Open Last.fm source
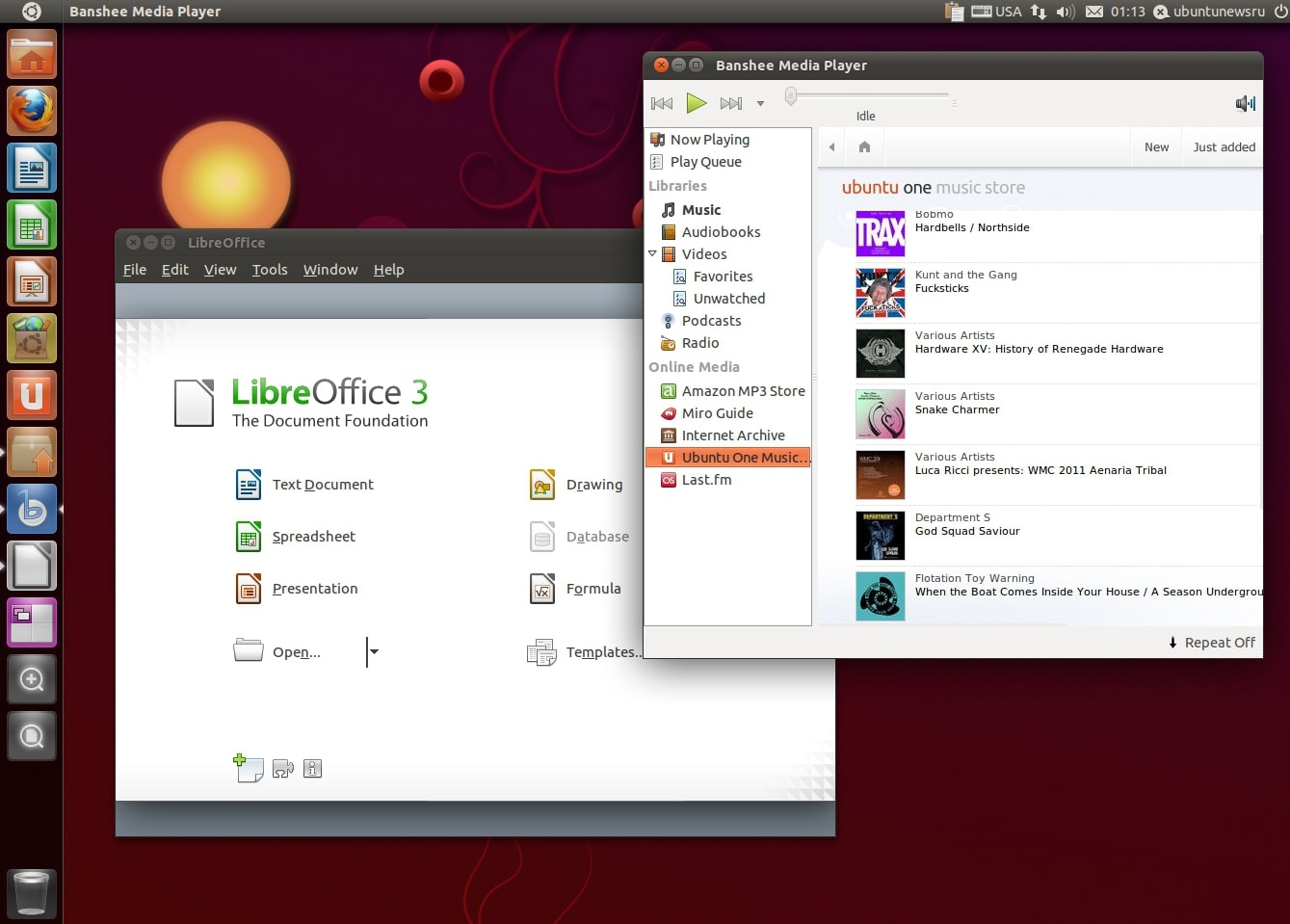 728,480
